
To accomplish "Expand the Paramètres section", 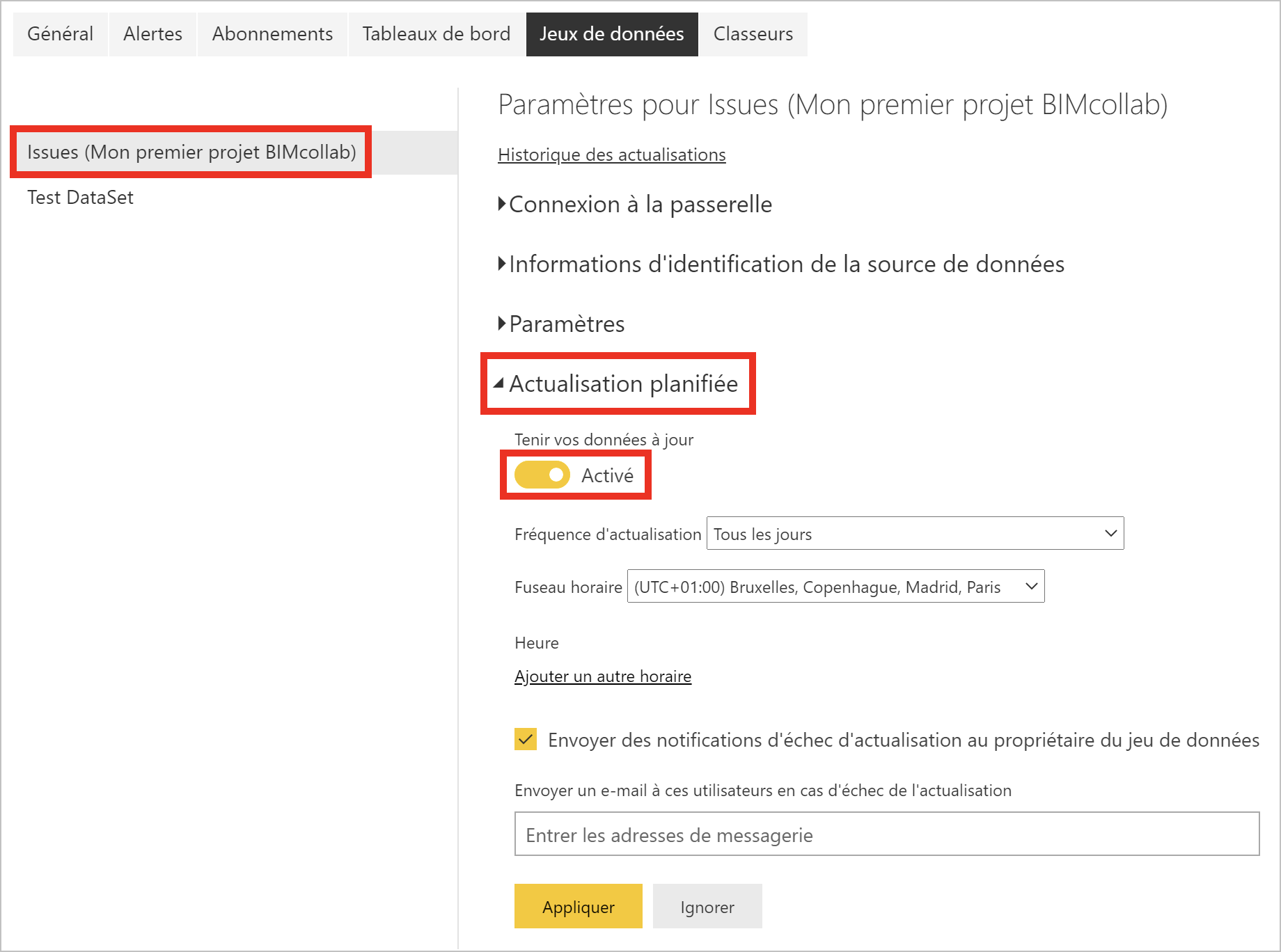I will (x=561, y=324).
